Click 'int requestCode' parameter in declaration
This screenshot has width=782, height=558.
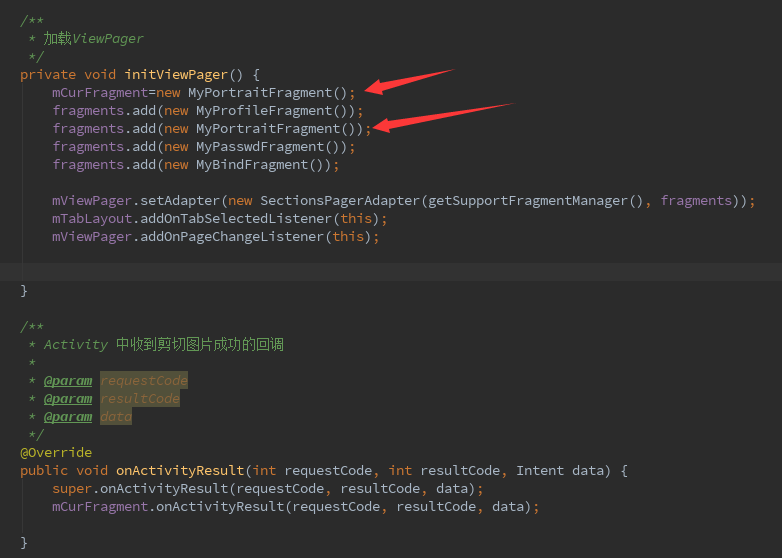point(312,470)
